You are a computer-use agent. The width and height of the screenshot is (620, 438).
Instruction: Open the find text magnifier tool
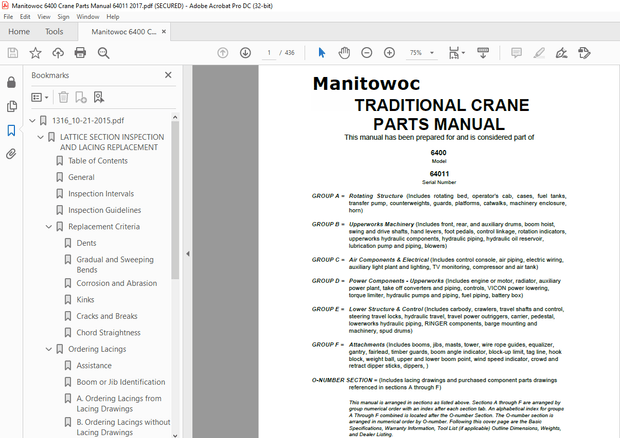pos(103,53)
